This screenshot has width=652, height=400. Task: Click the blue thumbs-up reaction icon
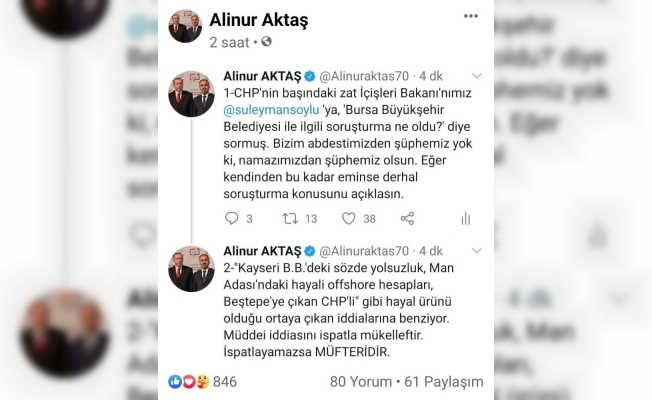click(x=175, y=382)
